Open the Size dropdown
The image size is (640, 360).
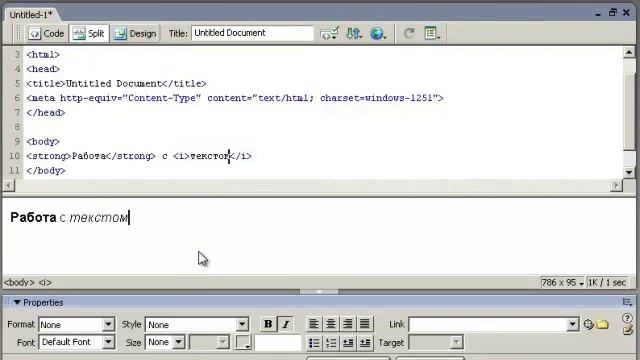(x=178, y=342)
